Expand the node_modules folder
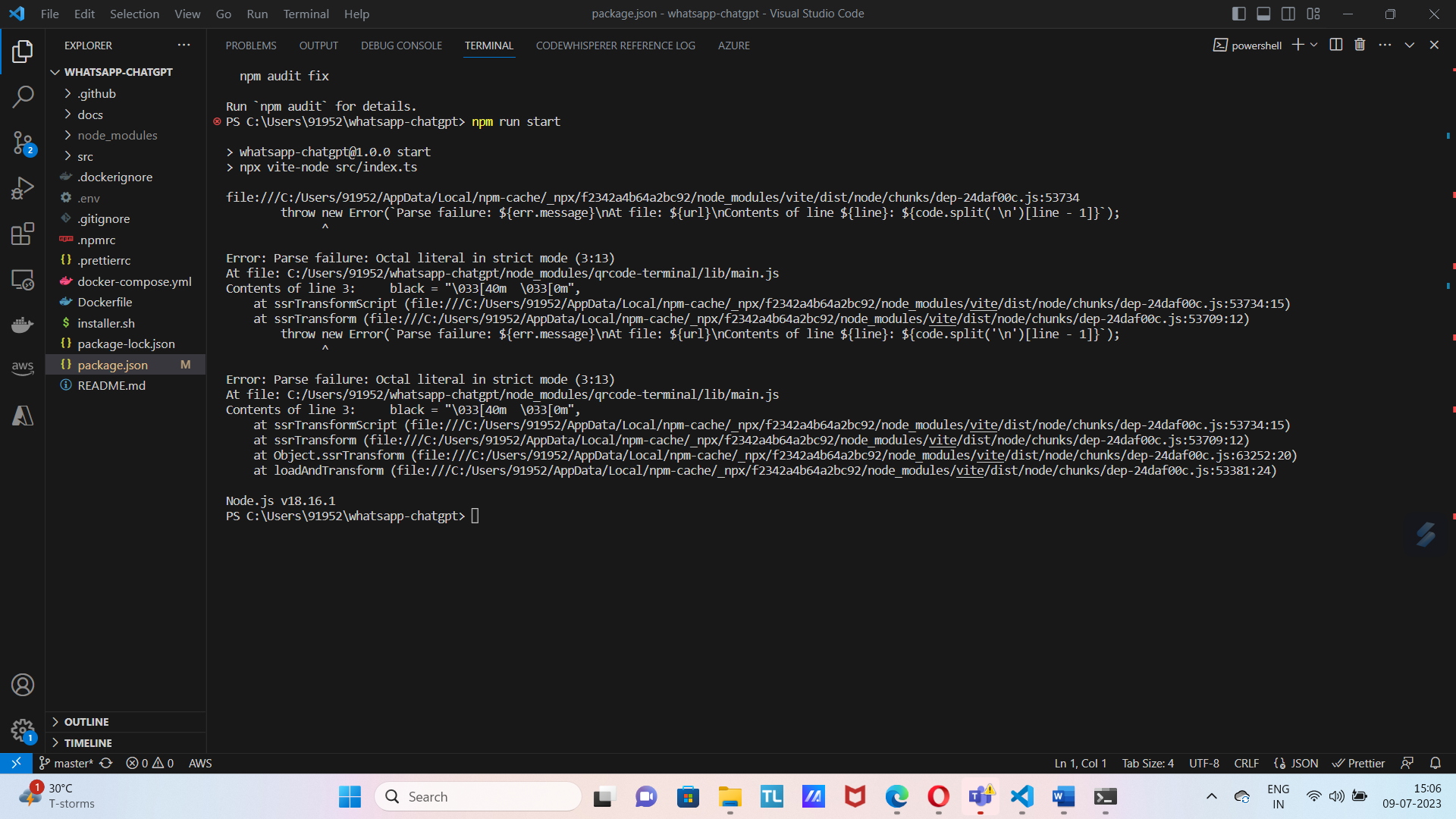 coord(118,135)
